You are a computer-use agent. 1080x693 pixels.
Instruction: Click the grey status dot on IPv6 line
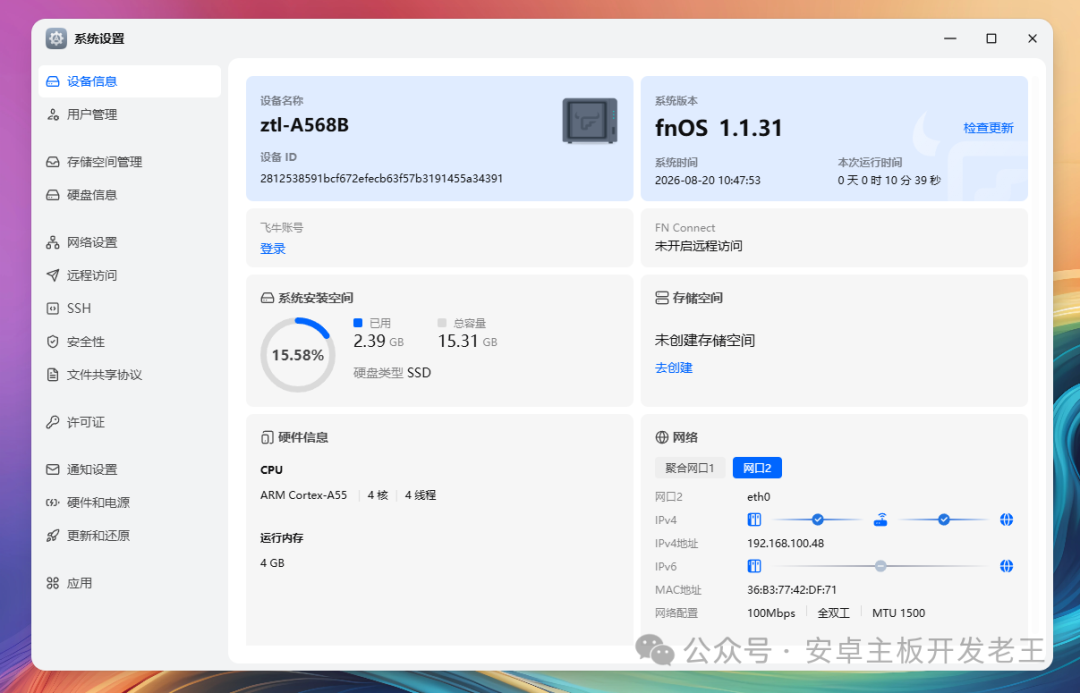[880, 566]
